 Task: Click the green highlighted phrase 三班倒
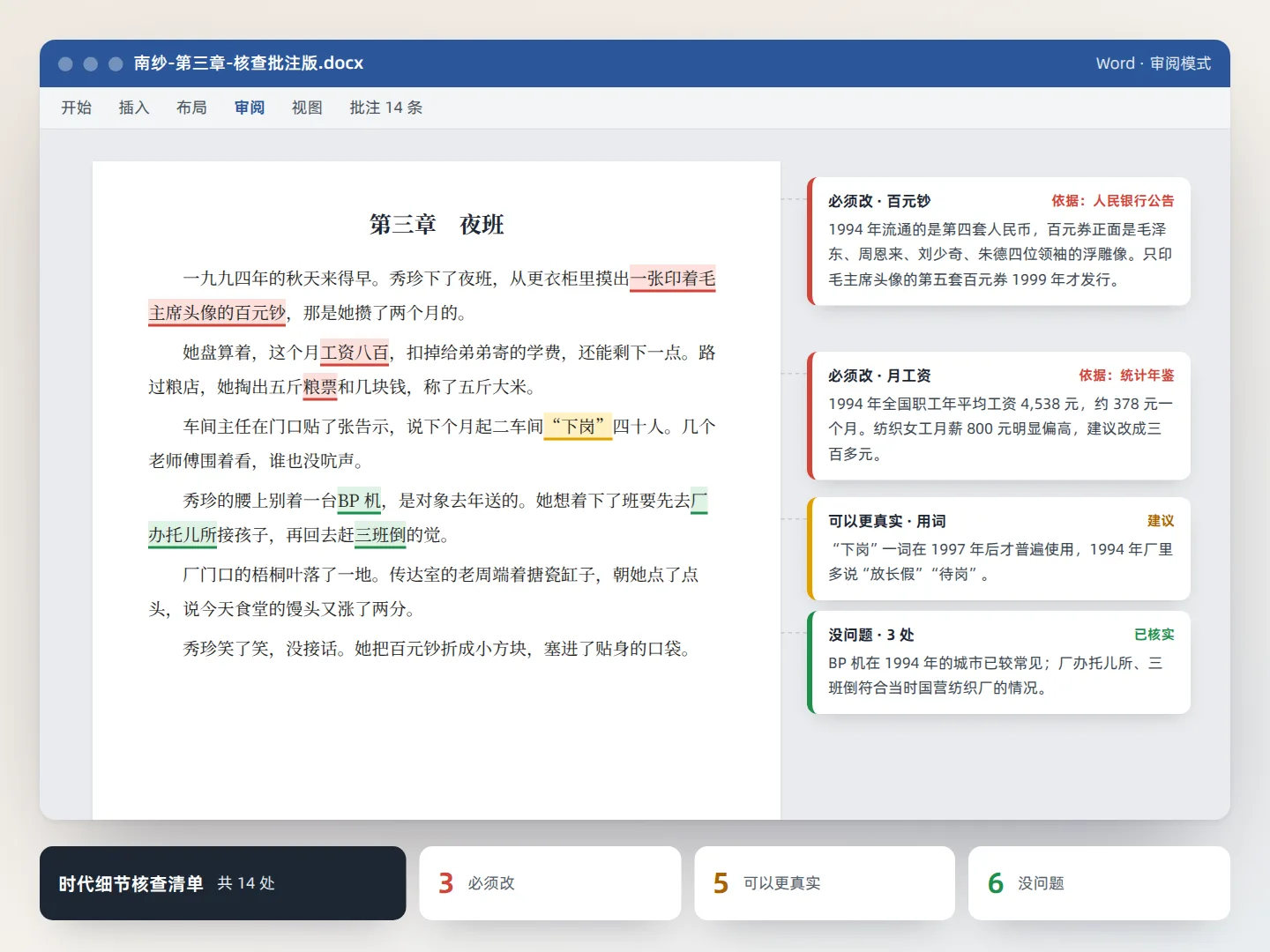pyautogui.click(x=380, y=535)
